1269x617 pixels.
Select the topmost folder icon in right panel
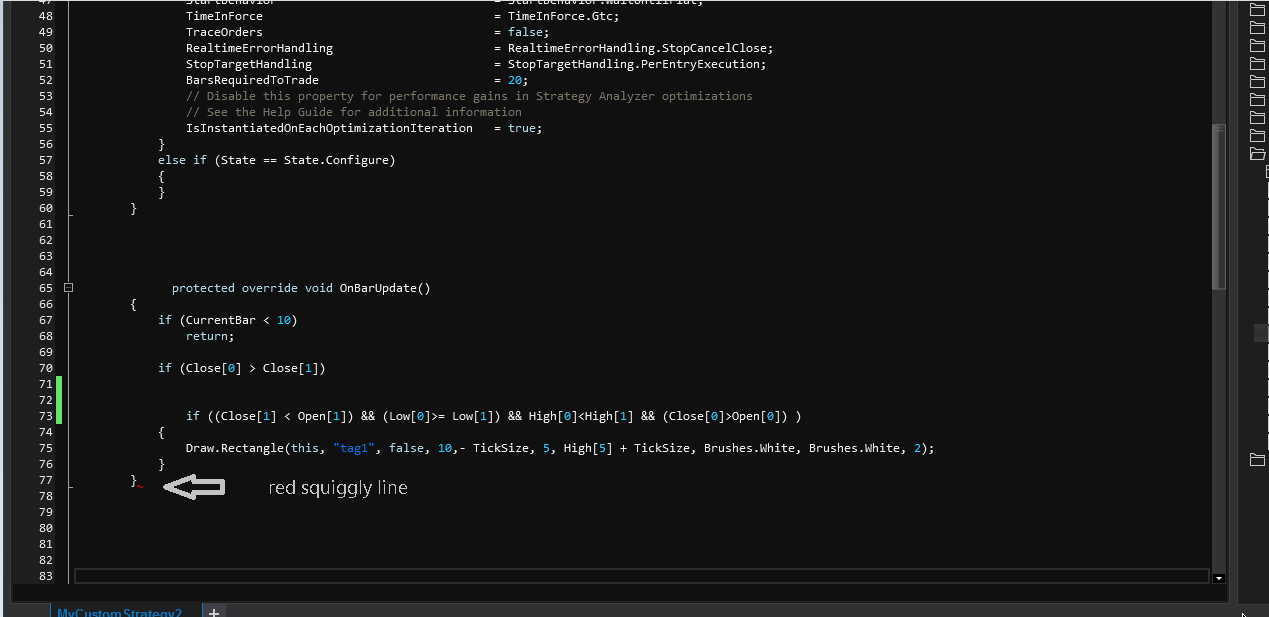(x=1258, y=10)
